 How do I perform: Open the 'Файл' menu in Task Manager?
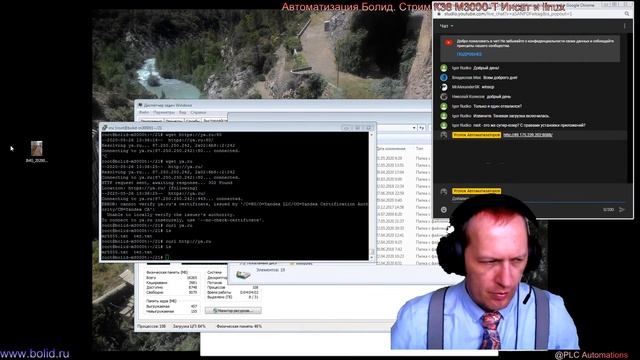coord(144,112)
